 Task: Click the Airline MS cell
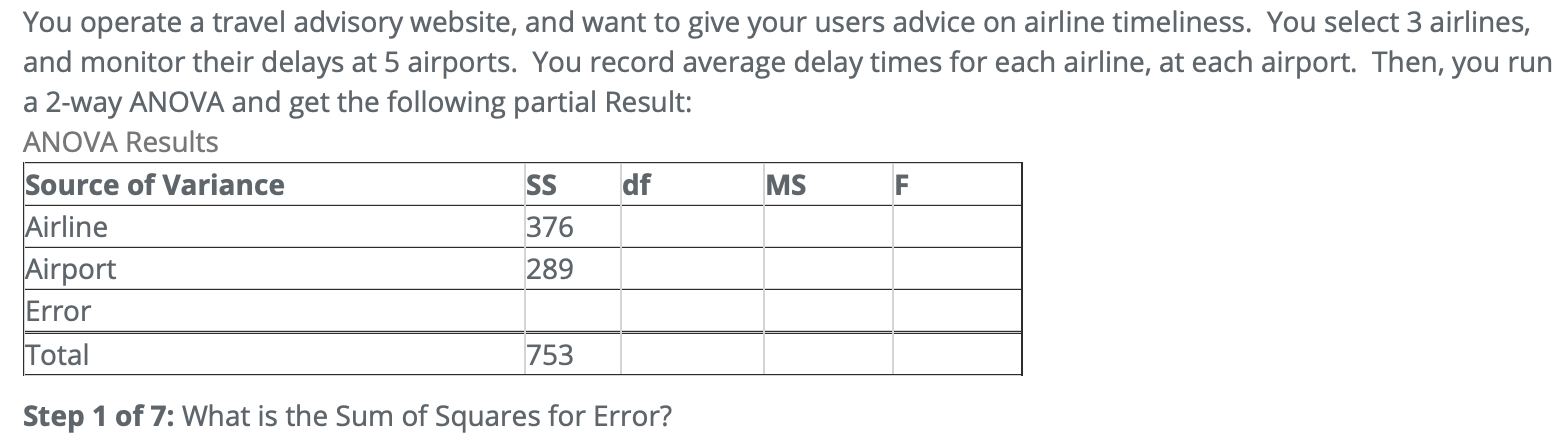[x=828, y=227]
